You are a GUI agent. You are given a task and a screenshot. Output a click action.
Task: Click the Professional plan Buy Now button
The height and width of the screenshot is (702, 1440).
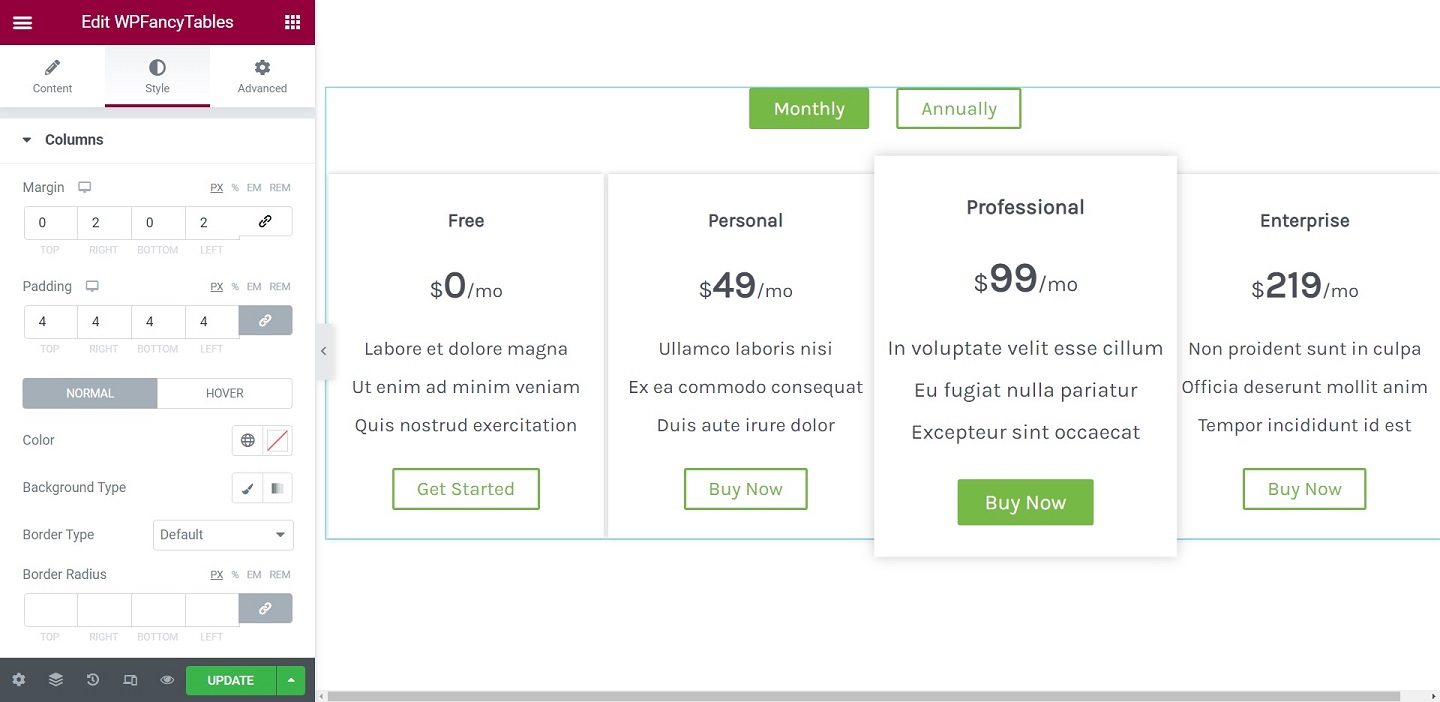tap(1025, 502)
